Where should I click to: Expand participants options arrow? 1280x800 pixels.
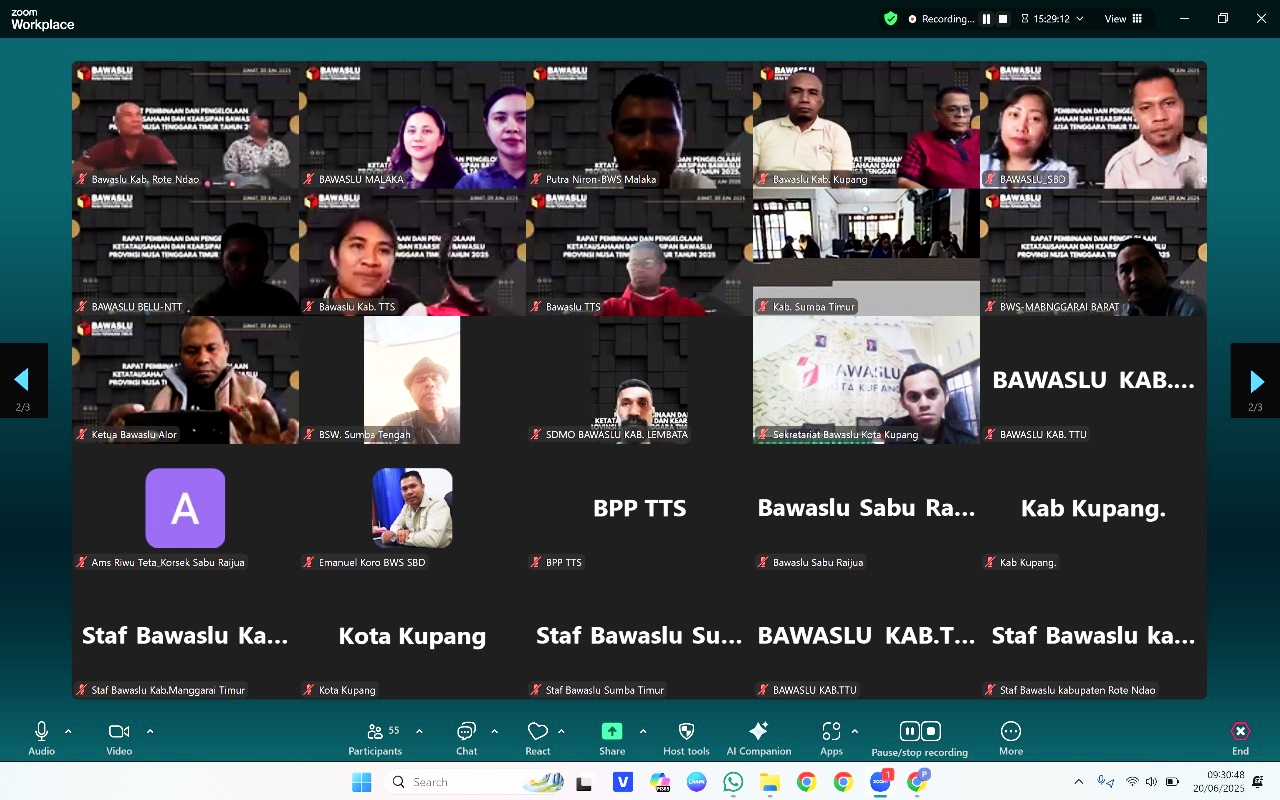tap(419, 731)
